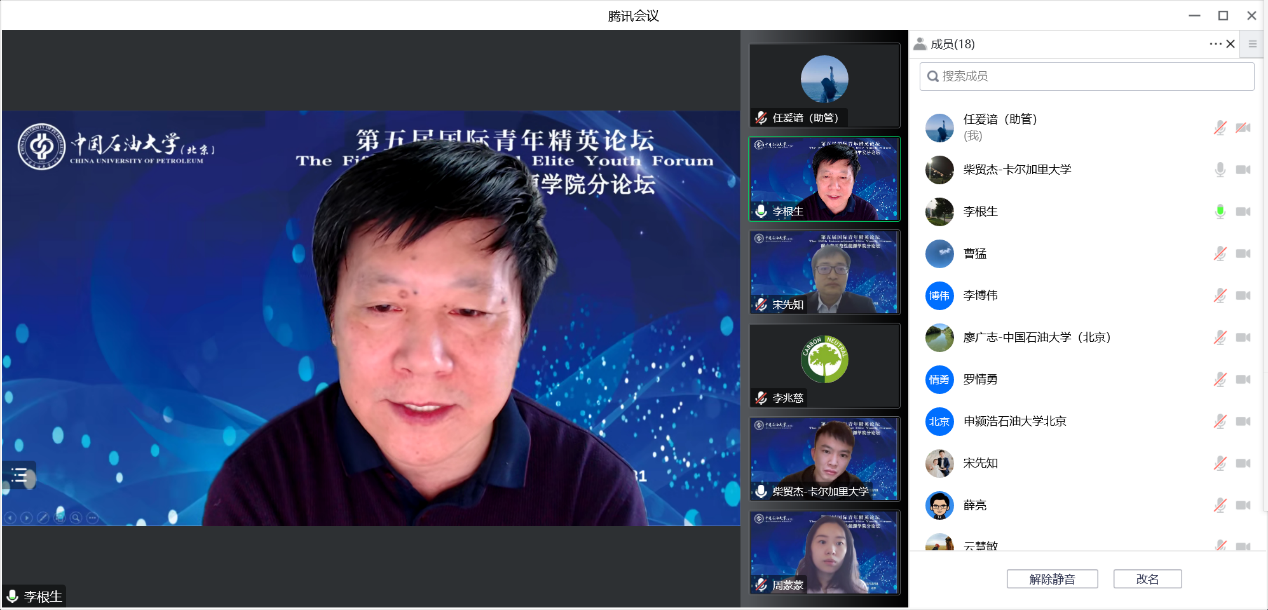Close the members panel
1268x610 pixels.
1231,44
